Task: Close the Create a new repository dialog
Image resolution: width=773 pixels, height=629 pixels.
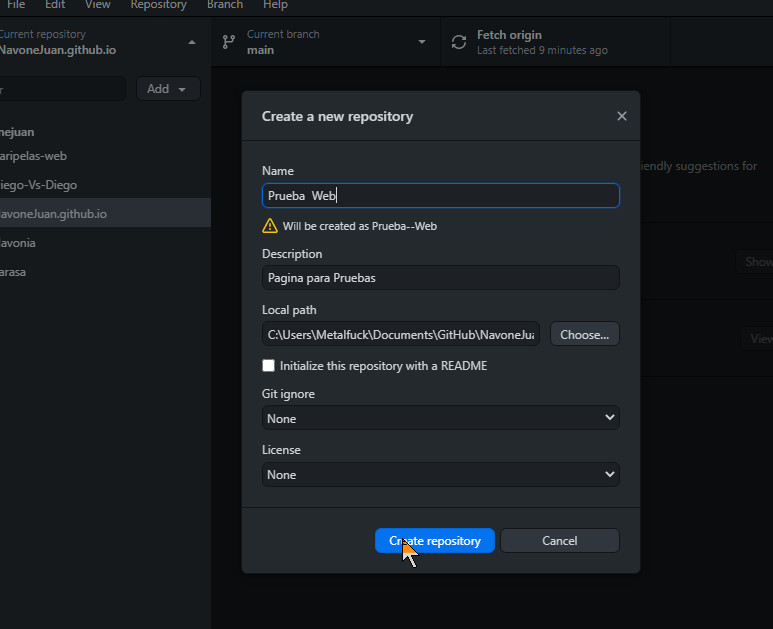Action: tap(622, 116)
